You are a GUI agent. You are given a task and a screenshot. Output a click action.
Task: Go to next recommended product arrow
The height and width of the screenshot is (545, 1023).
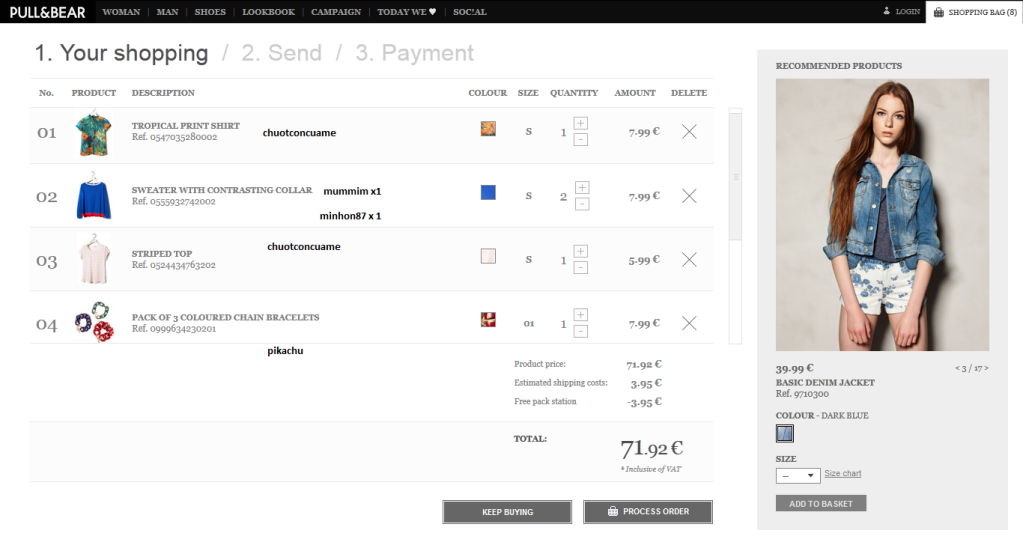(987, 368)
